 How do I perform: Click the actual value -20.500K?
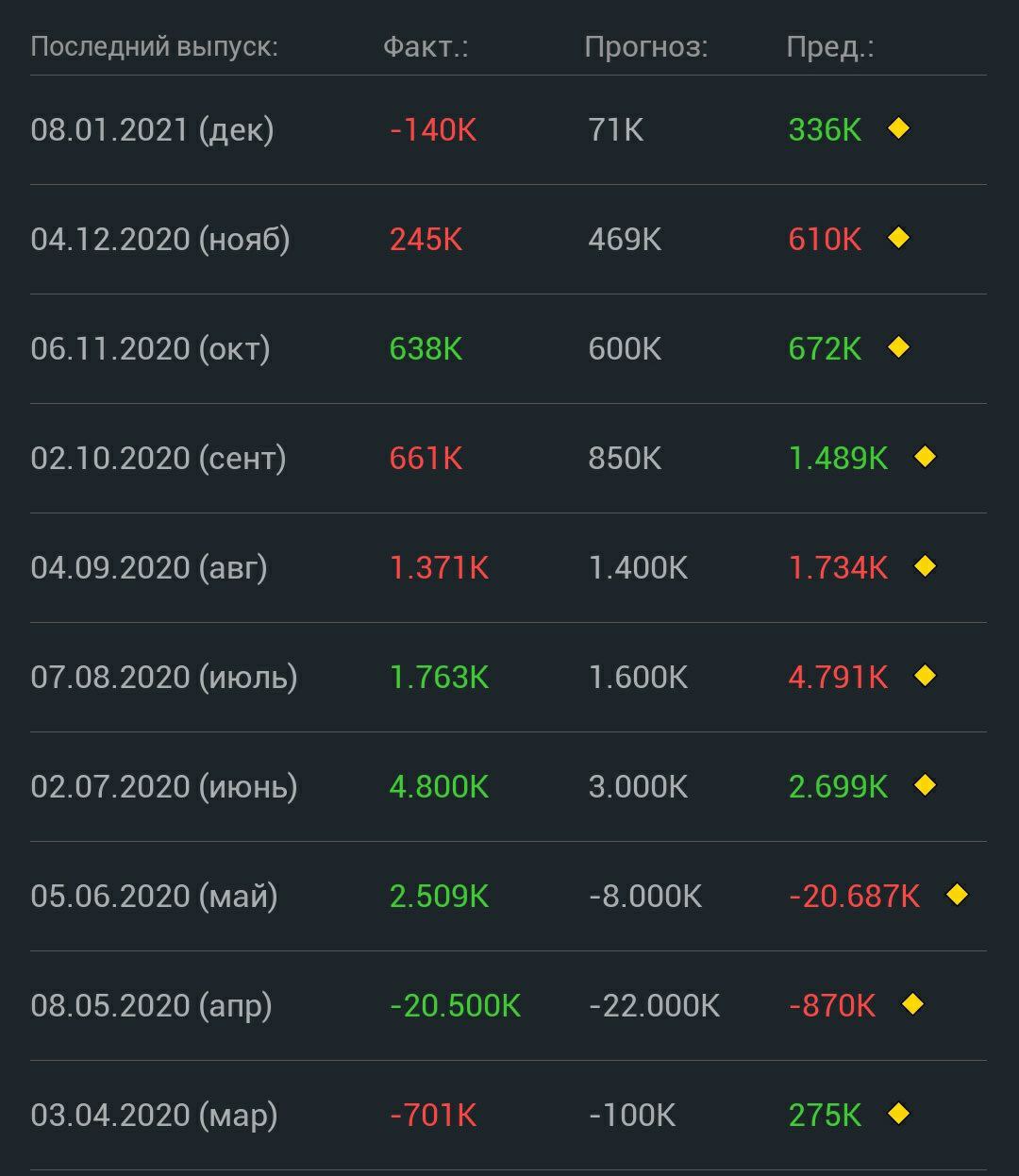coord(455,1006)
